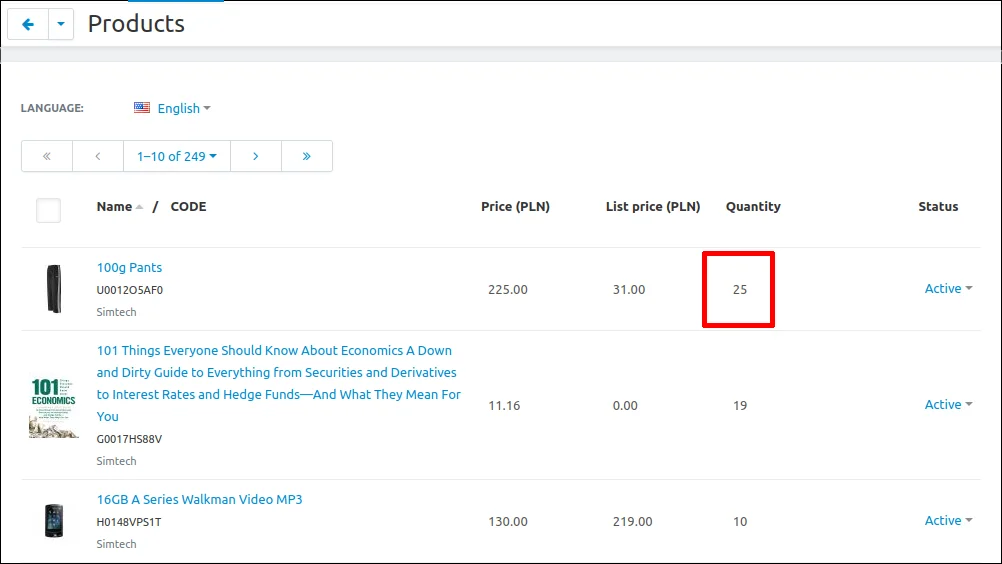This screenshot has width=1002, height=564.
Task: Sort products by CODE column
Action: coord(188,207)
